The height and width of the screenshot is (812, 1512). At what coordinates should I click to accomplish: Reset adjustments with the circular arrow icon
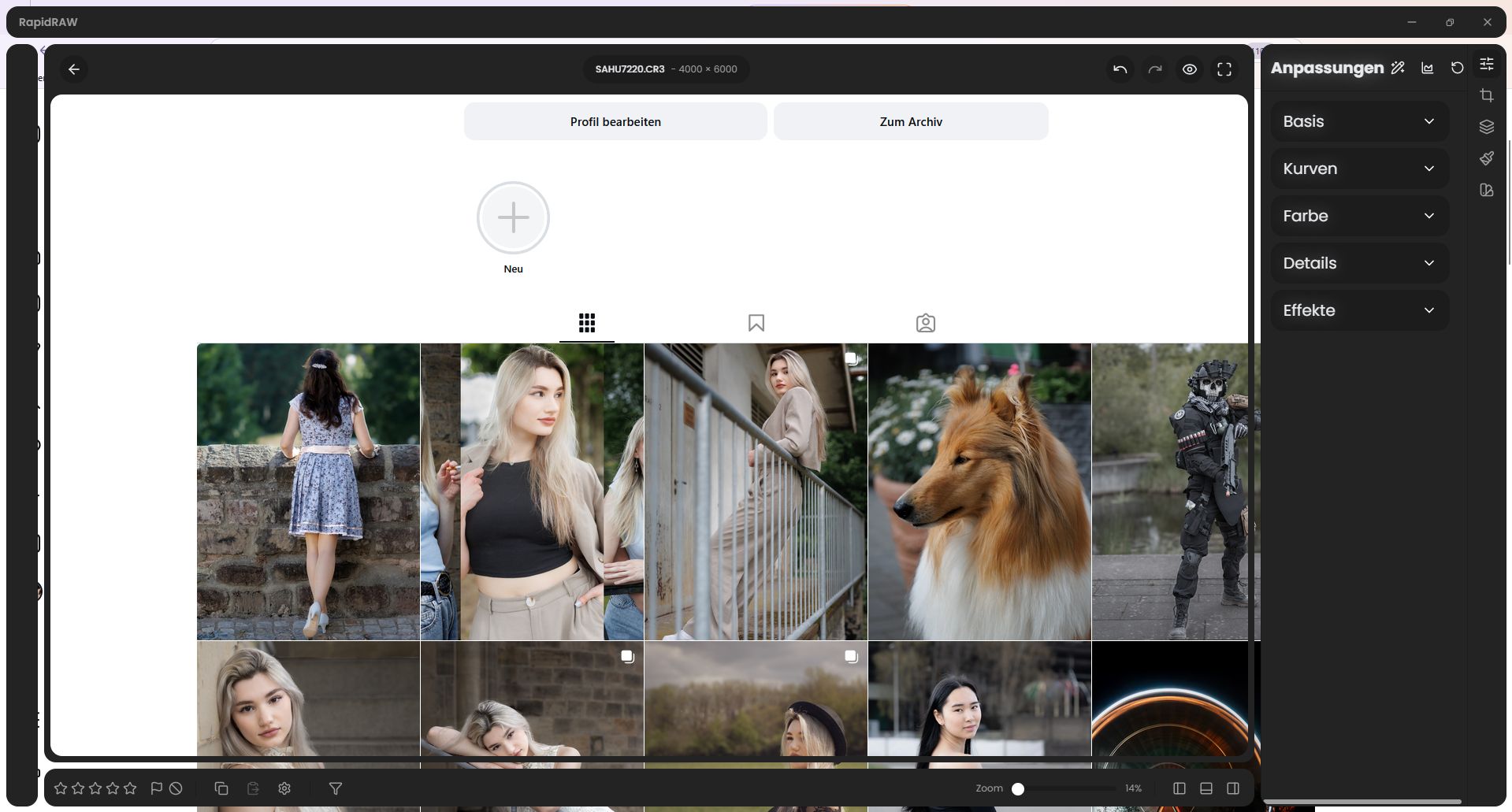point(1457,68)
